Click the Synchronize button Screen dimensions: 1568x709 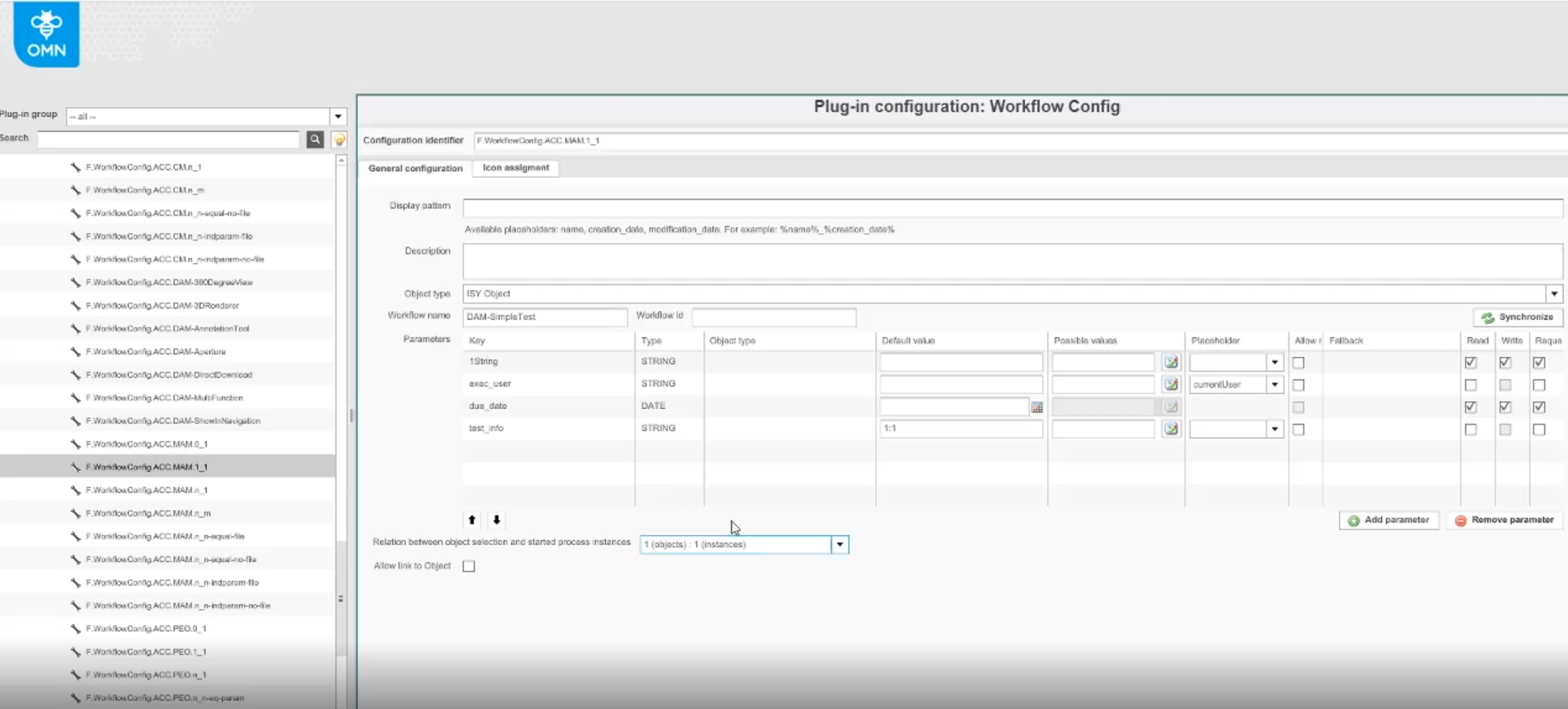click(1518, 317)
